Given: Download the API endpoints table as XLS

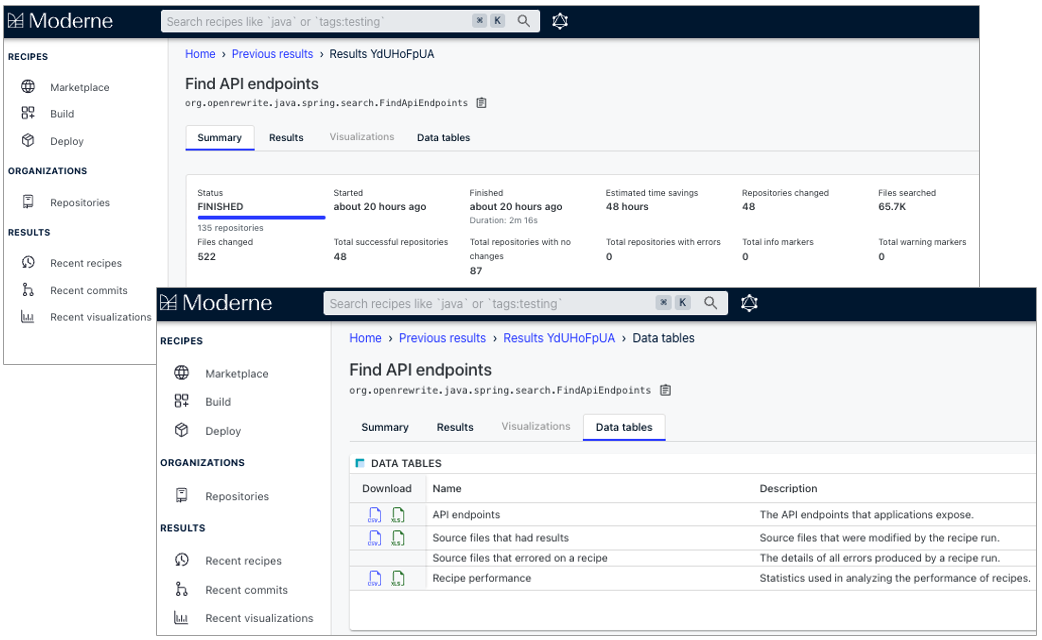Looking at the screenshot, I should 397,514.
